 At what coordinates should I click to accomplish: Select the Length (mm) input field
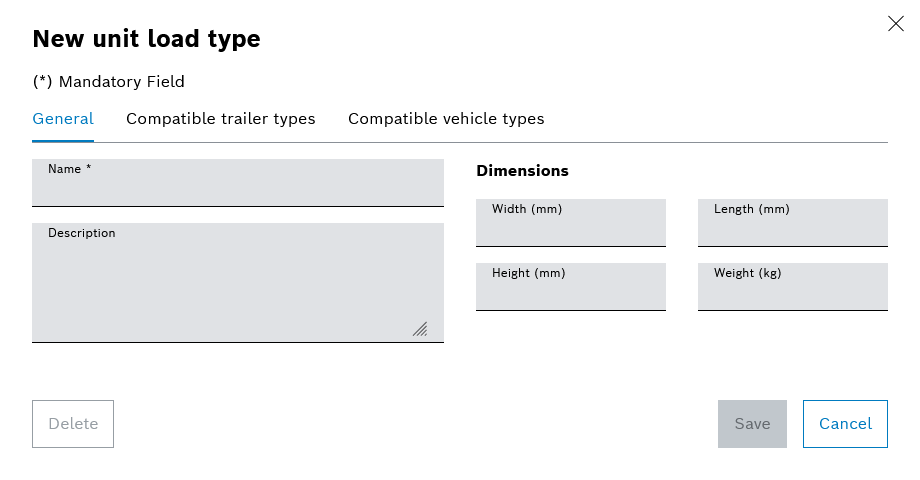792,222
